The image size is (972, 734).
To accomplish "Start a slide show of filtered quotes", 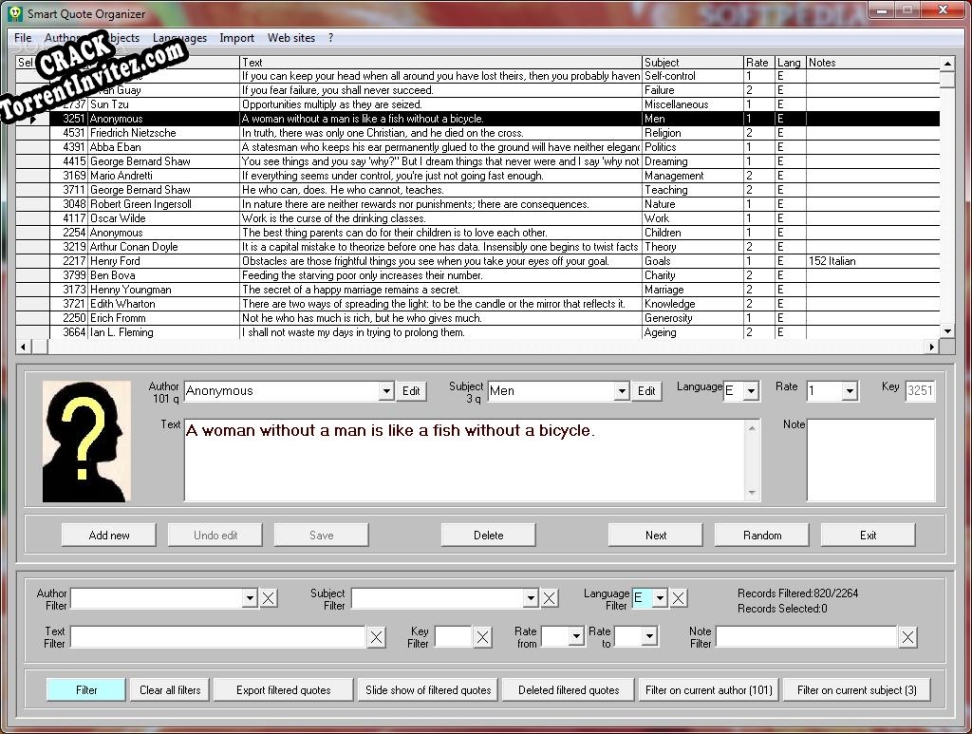I will 428,689.
